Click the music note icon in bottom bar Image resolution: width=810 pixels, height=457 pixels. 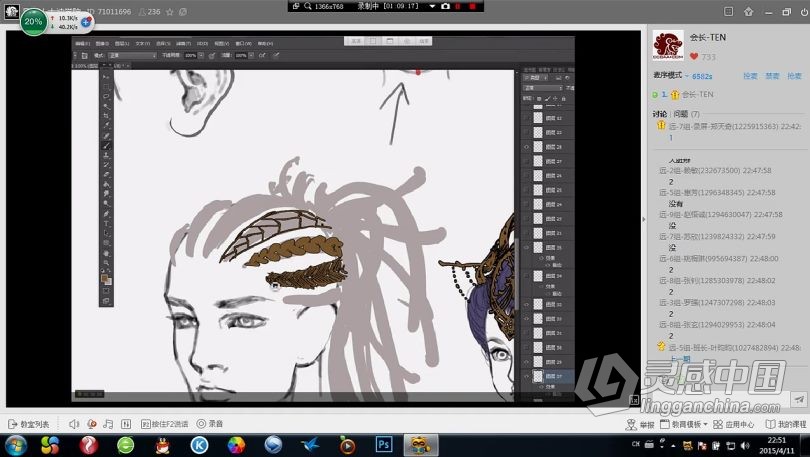click(x=108, y=424)
